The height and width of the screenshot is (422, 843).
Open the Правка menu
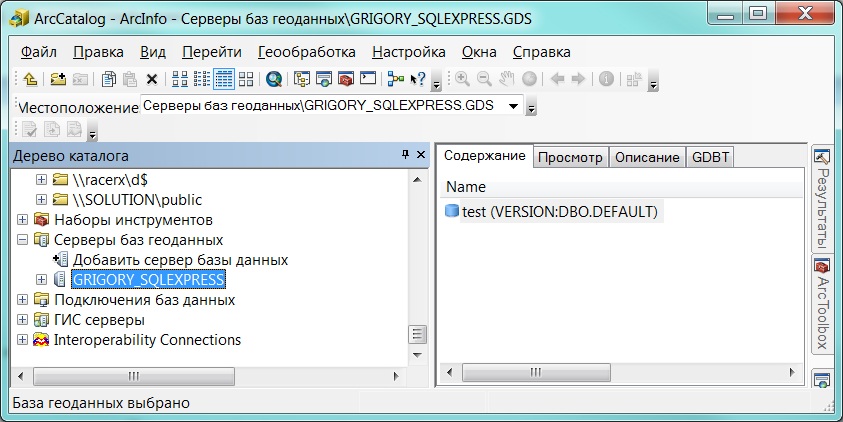click(x=98, y=52)
